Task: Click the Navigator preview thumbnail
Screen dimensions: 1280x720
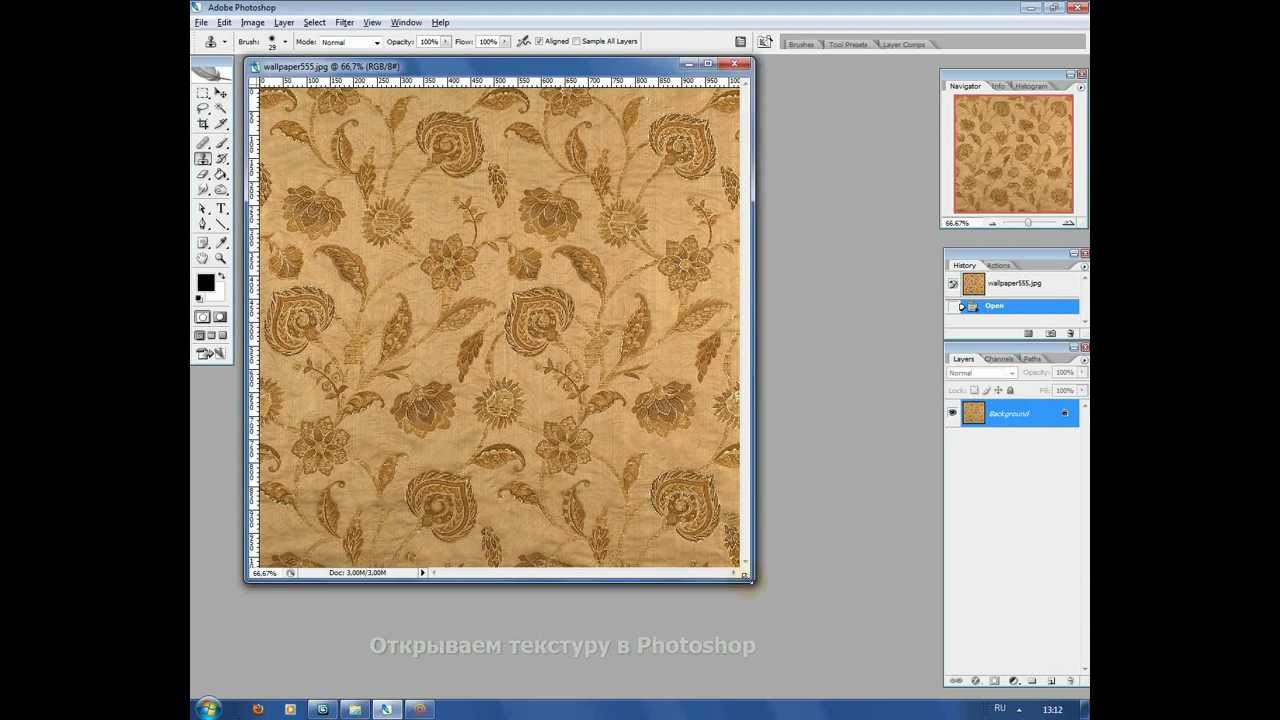Action: pos(1013,154)
